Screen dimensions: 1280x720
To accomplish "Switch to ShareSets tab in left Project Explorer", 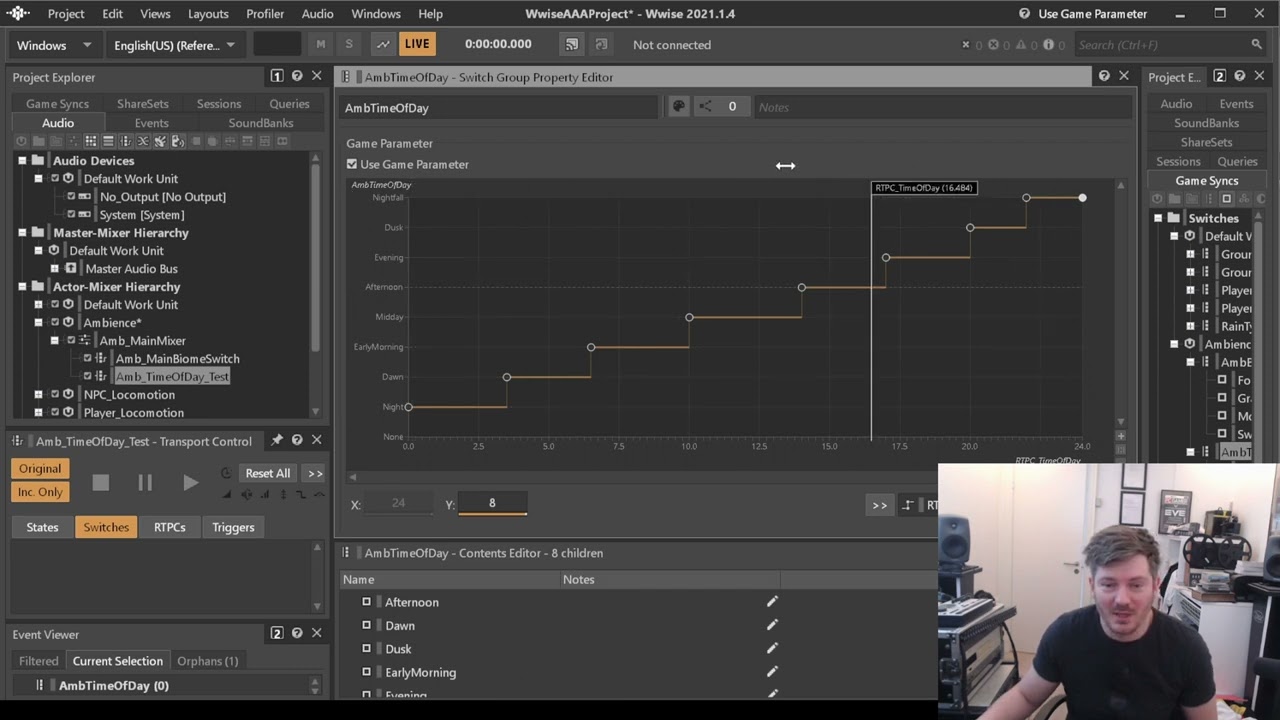I will [142, 104].
